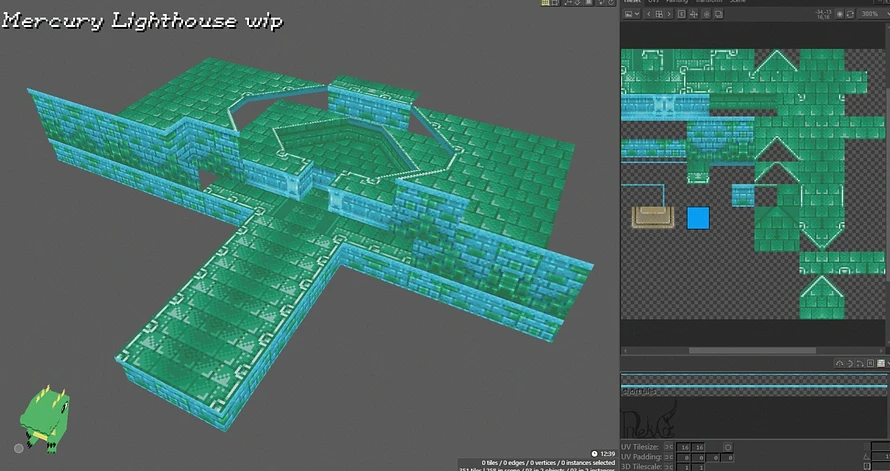Screen dimensions: 890x471
Task: Click the tileset horizontal scrollbar
Action: [753, 351]
